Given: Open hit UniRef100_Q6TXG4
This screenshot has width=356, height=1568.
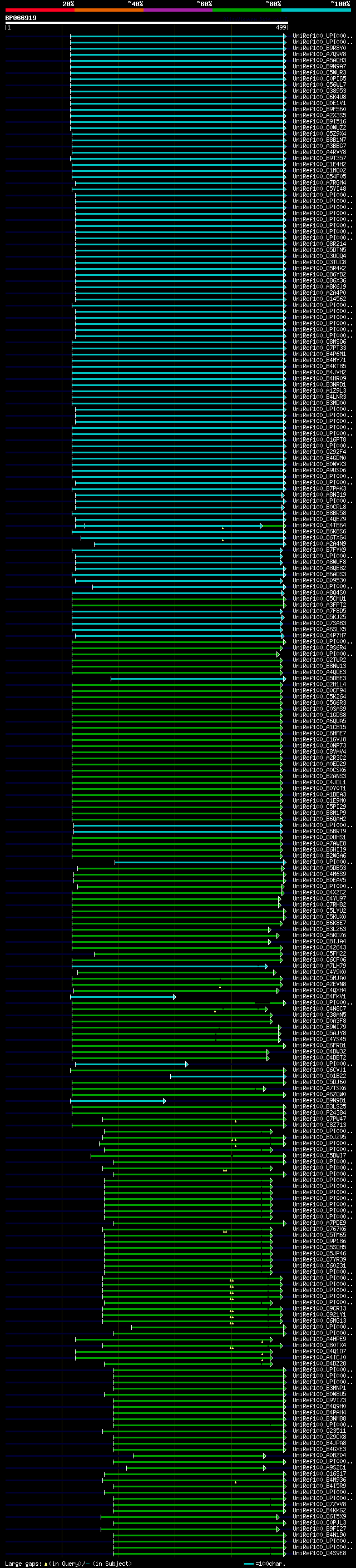Looking at the screenshot, I should (319, 537).
